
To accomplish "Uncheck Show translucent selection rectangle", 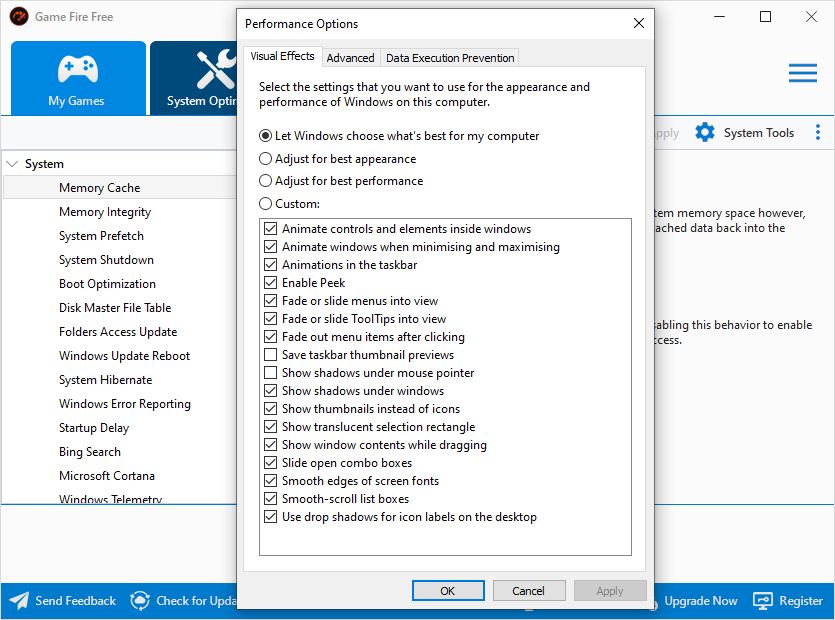I will point(271,427).
